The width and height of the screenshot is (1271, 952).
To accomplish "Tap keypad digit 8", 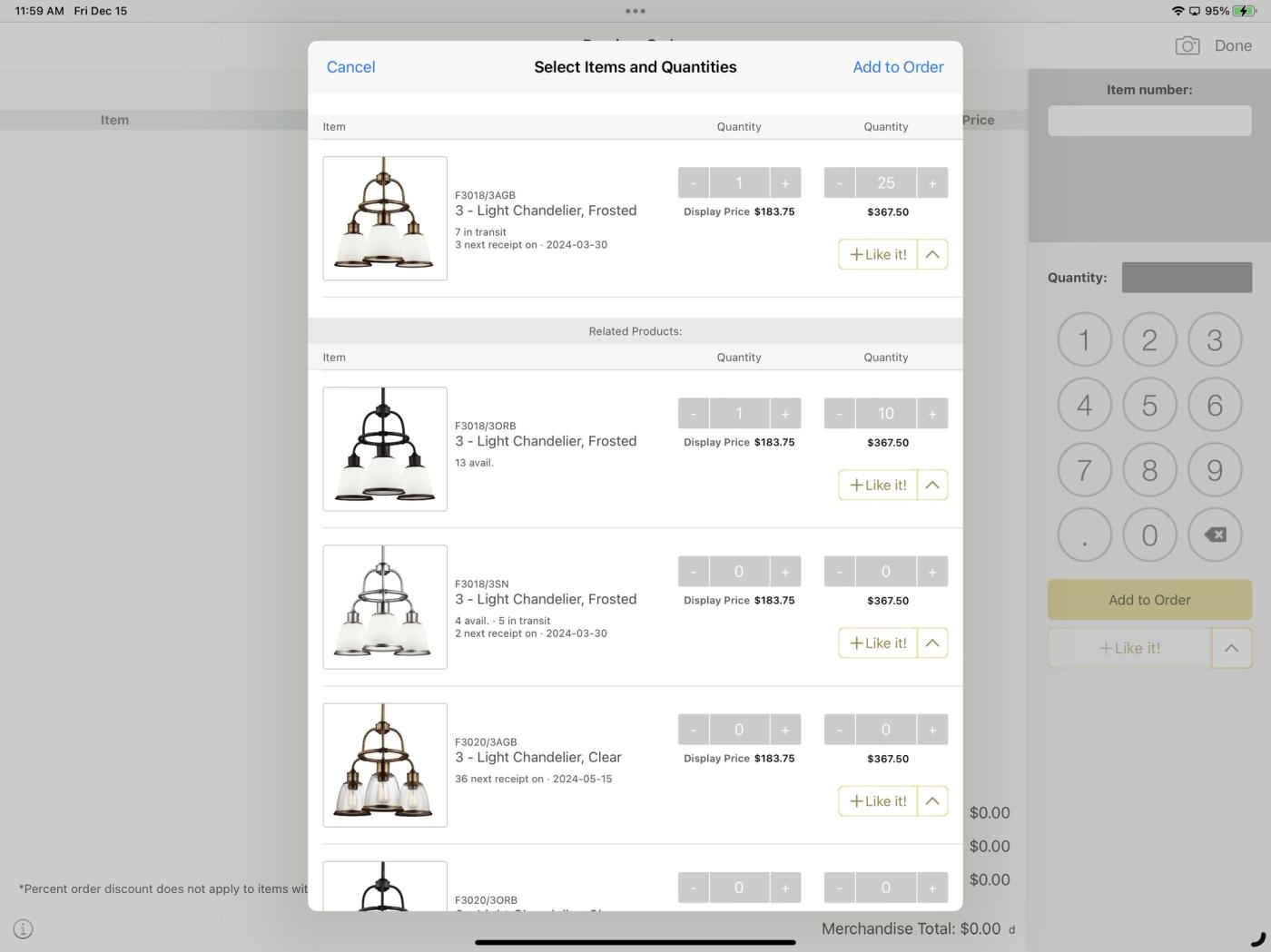I will [1149, 470].
